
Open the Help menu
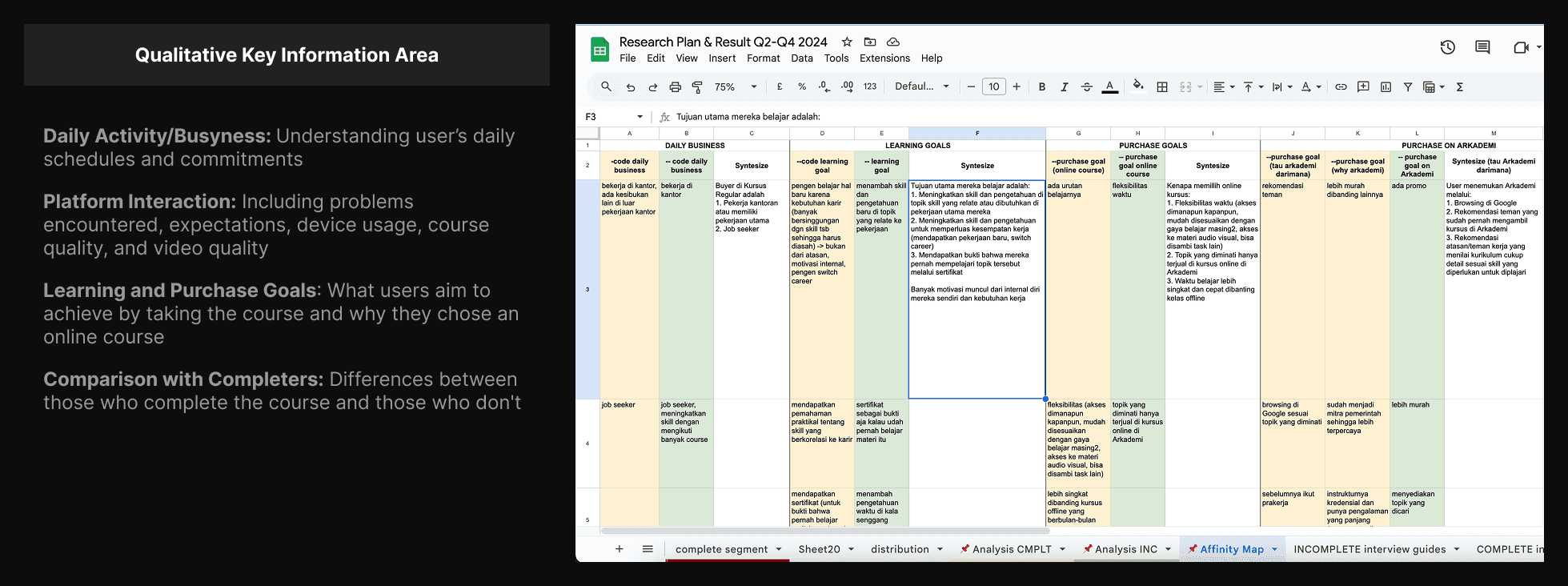[932, 58]
